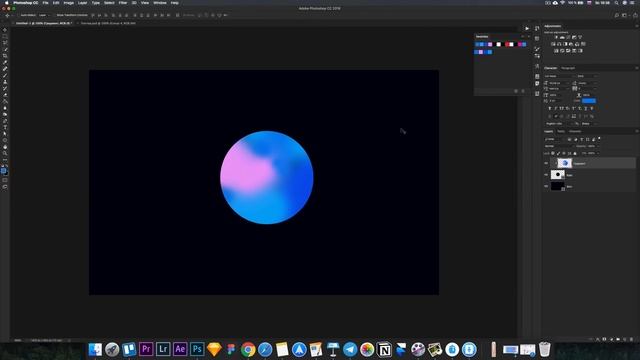Select the Zoom tool

pos(5,153)
